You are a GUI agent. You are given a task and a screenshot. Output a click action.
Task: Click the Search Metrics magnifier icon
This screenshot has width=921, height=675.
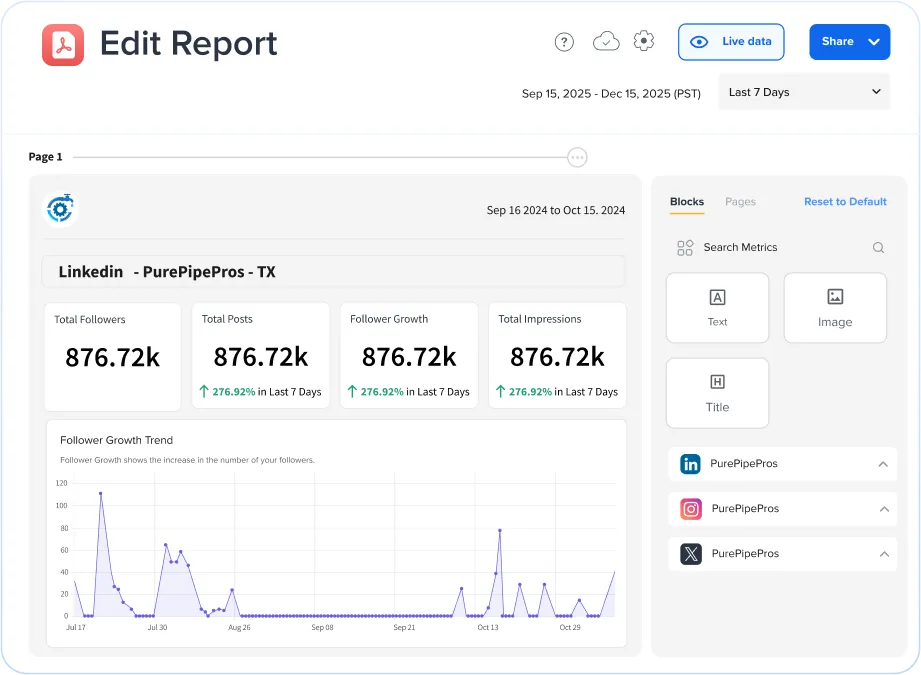[x=877, y=247]
